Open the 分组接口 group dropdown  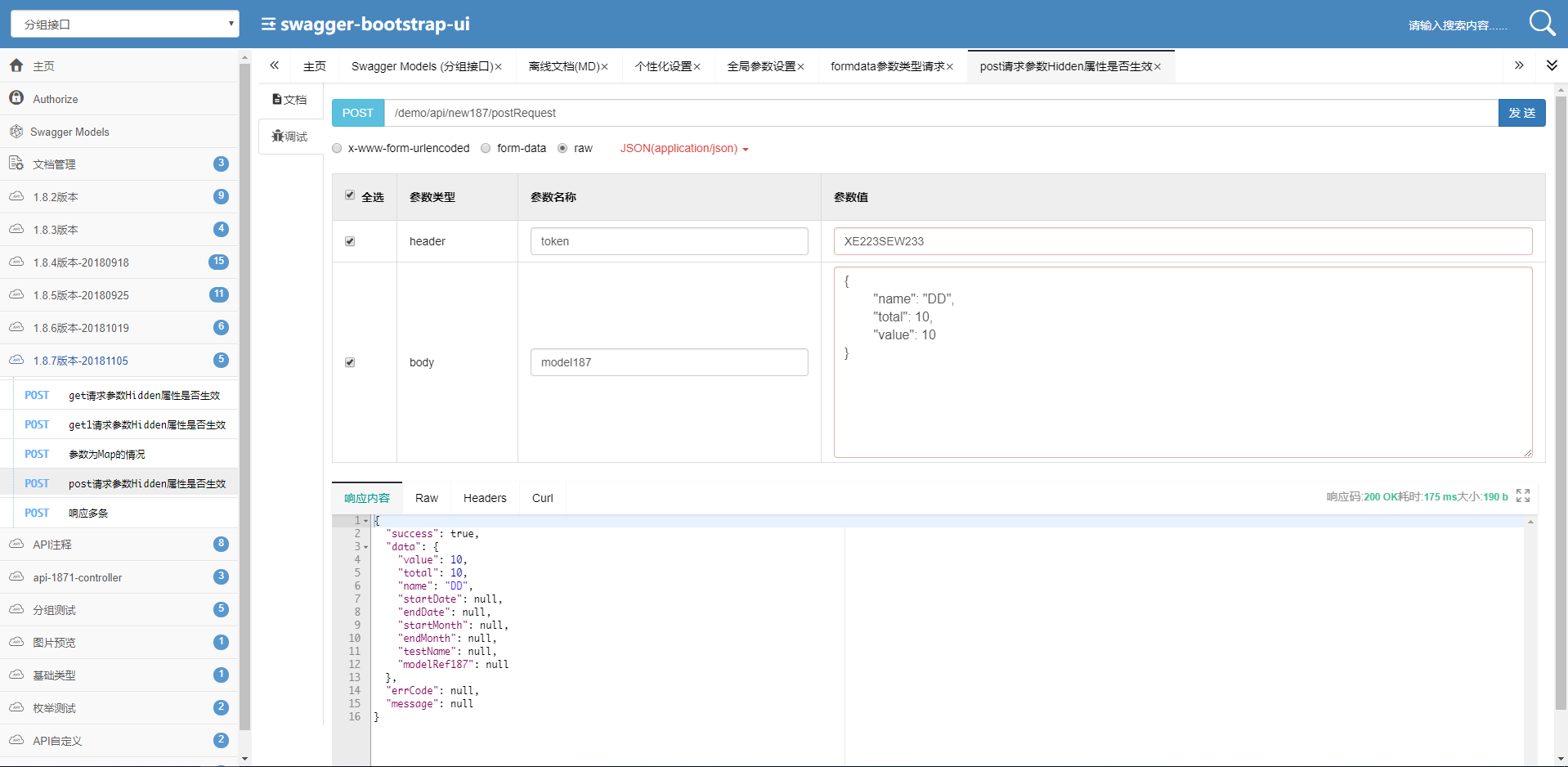(x=125, y=24)
